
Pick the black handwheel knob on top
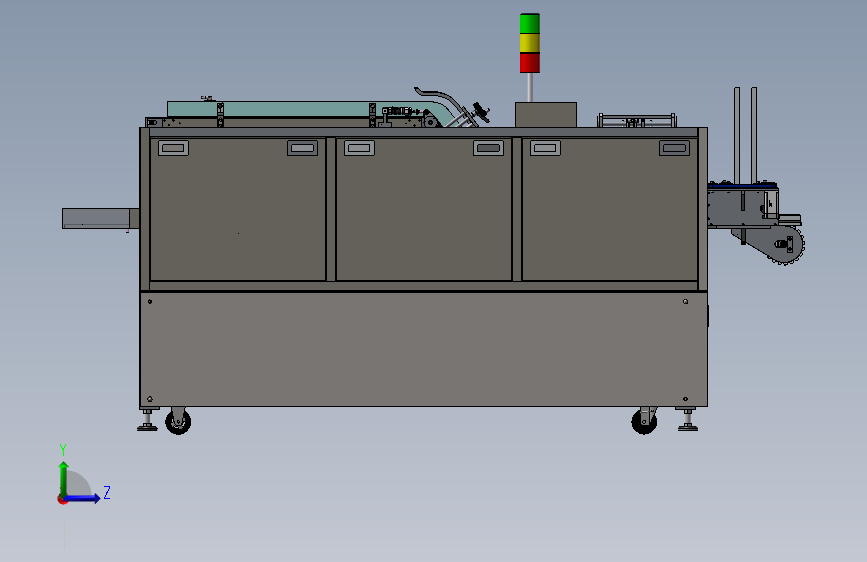click(x=481, y=111)
